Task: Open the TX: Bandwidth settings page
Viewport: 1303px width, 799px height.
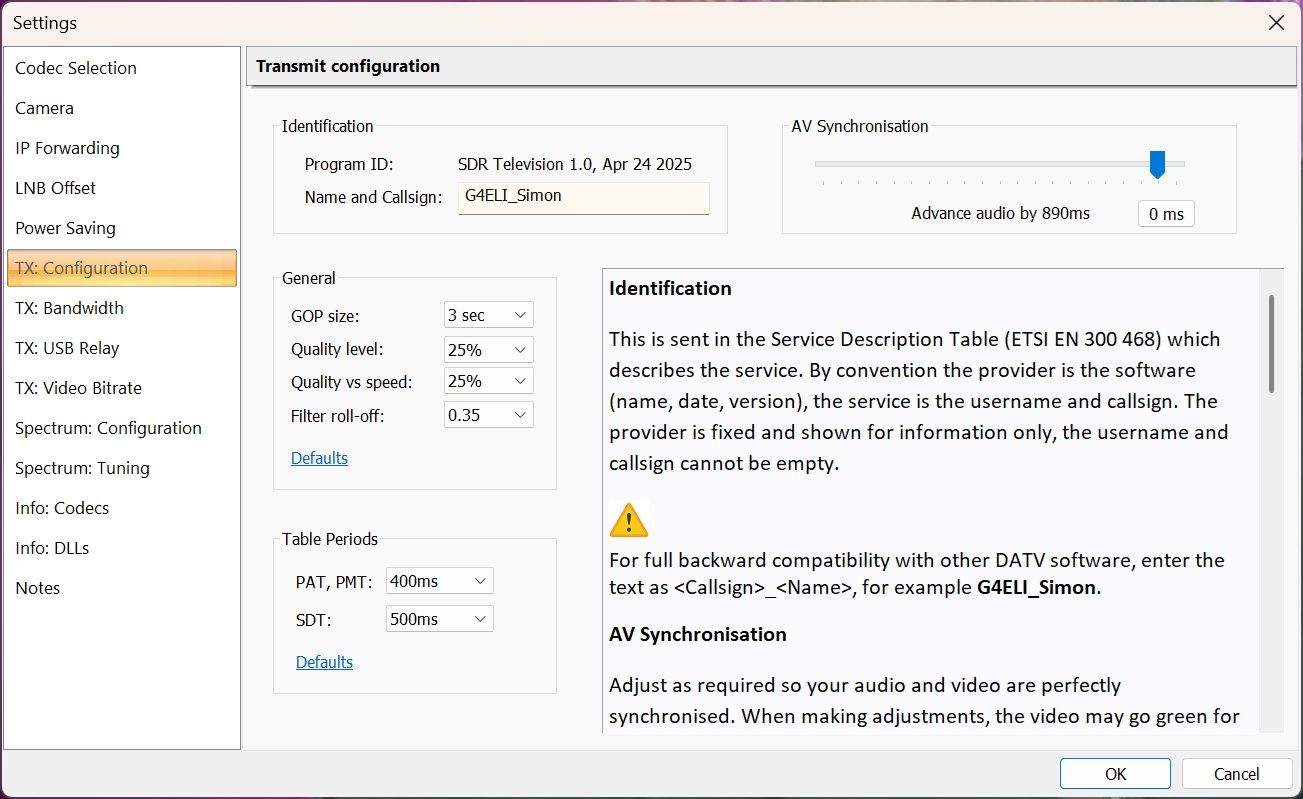Action: point(70,308)
